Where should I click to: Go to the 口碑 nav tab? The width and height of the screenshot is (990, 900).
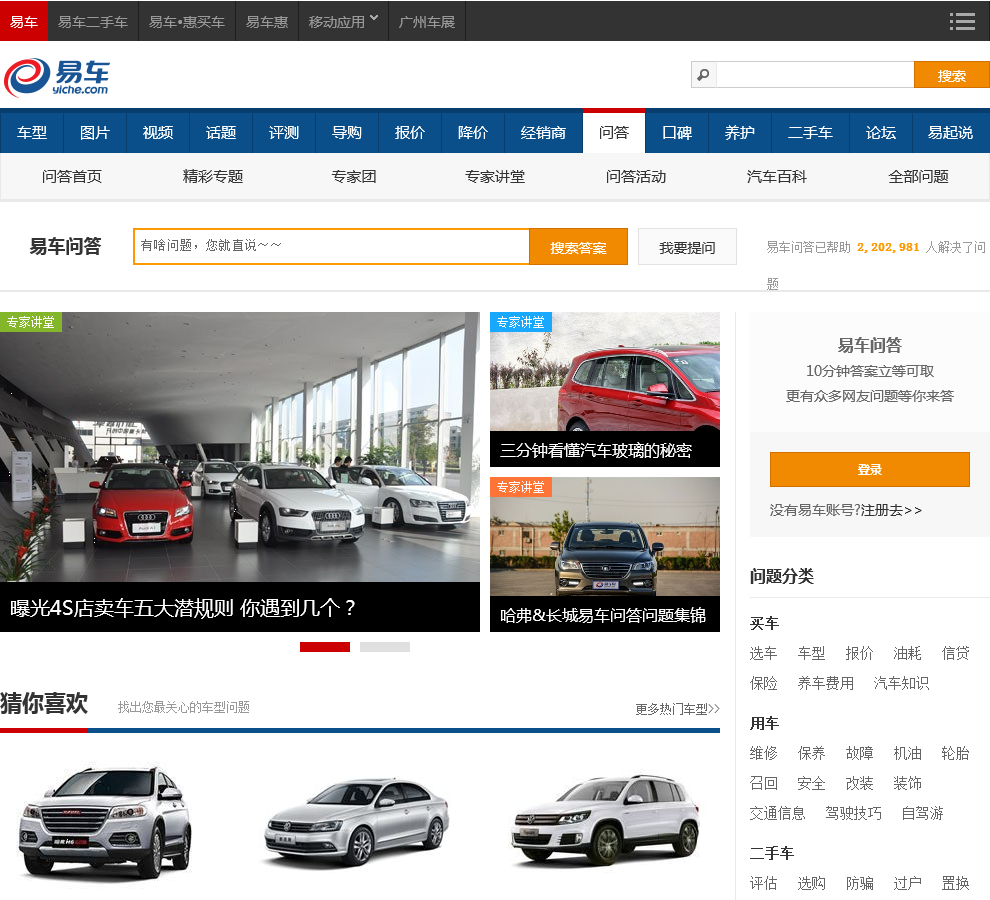pos(677,133)
